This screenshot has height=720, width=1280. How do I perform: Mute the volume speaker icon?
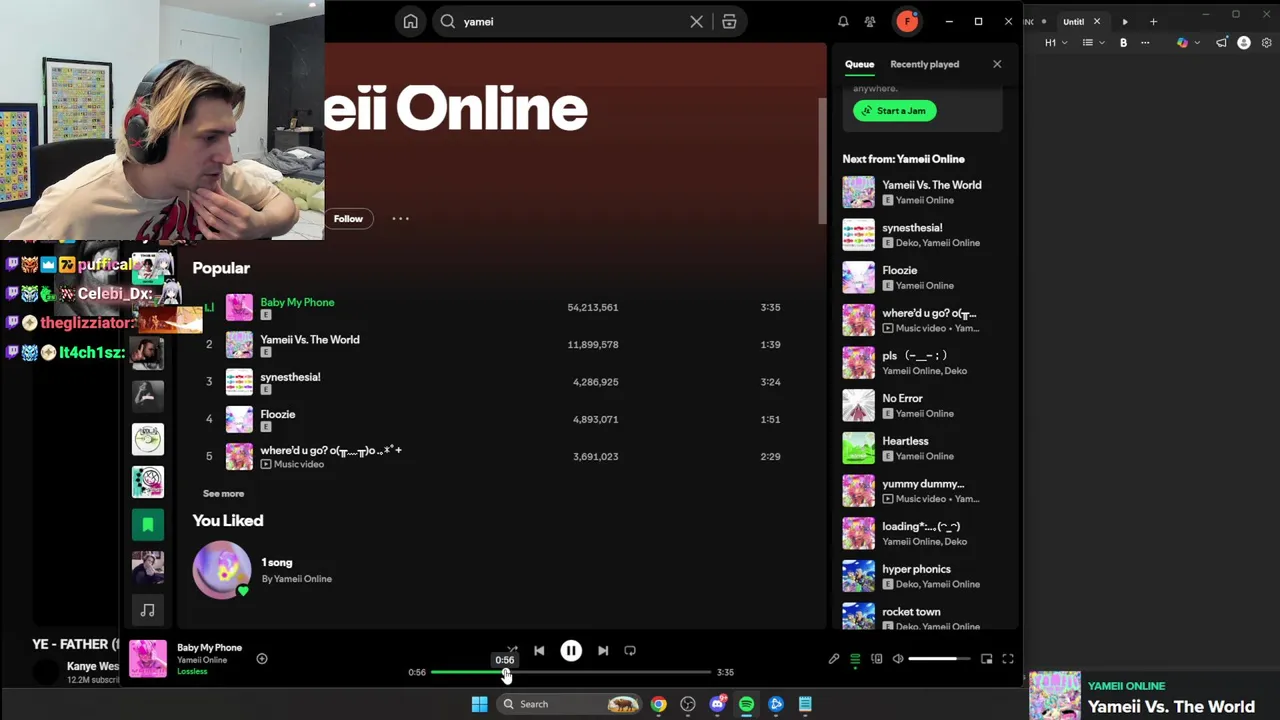pyautogui.click(x=898, y=658)
